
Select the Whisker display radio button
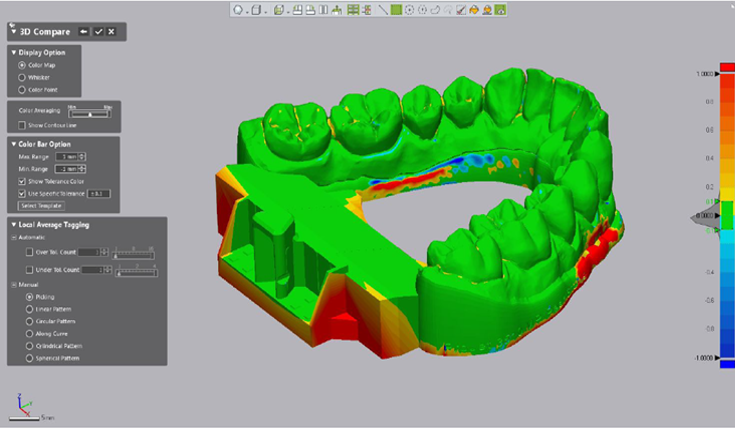[23, 77]
